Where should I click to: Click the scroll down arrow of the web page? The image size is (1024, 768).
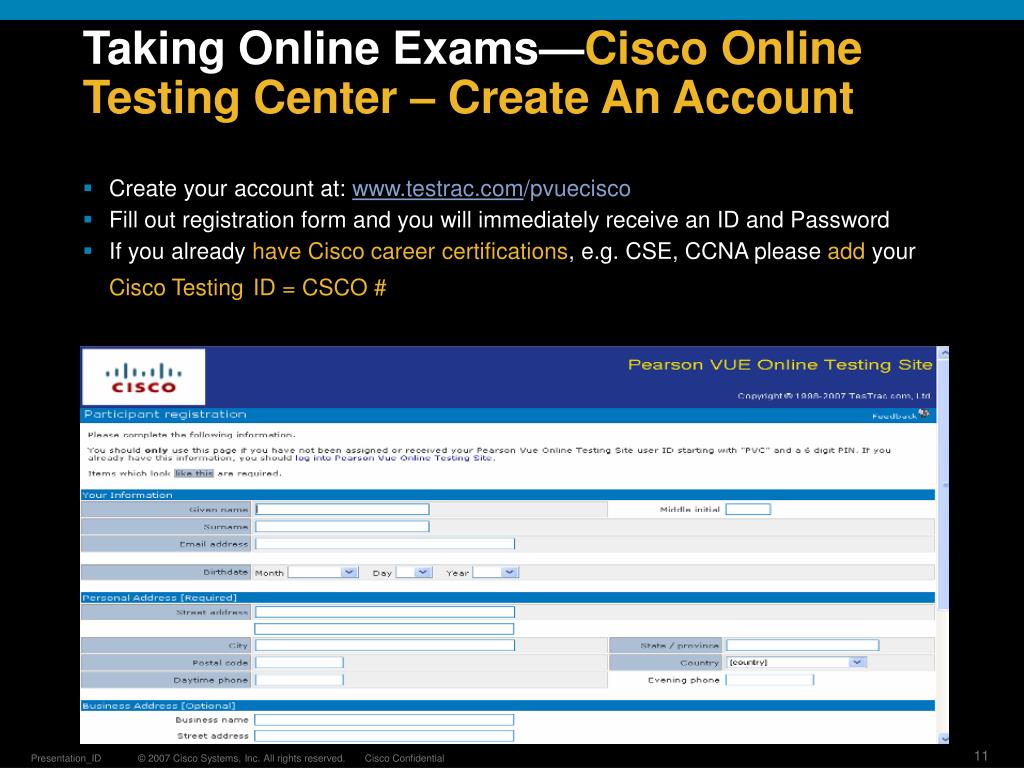pyautogui.click(x=943, y=738)
